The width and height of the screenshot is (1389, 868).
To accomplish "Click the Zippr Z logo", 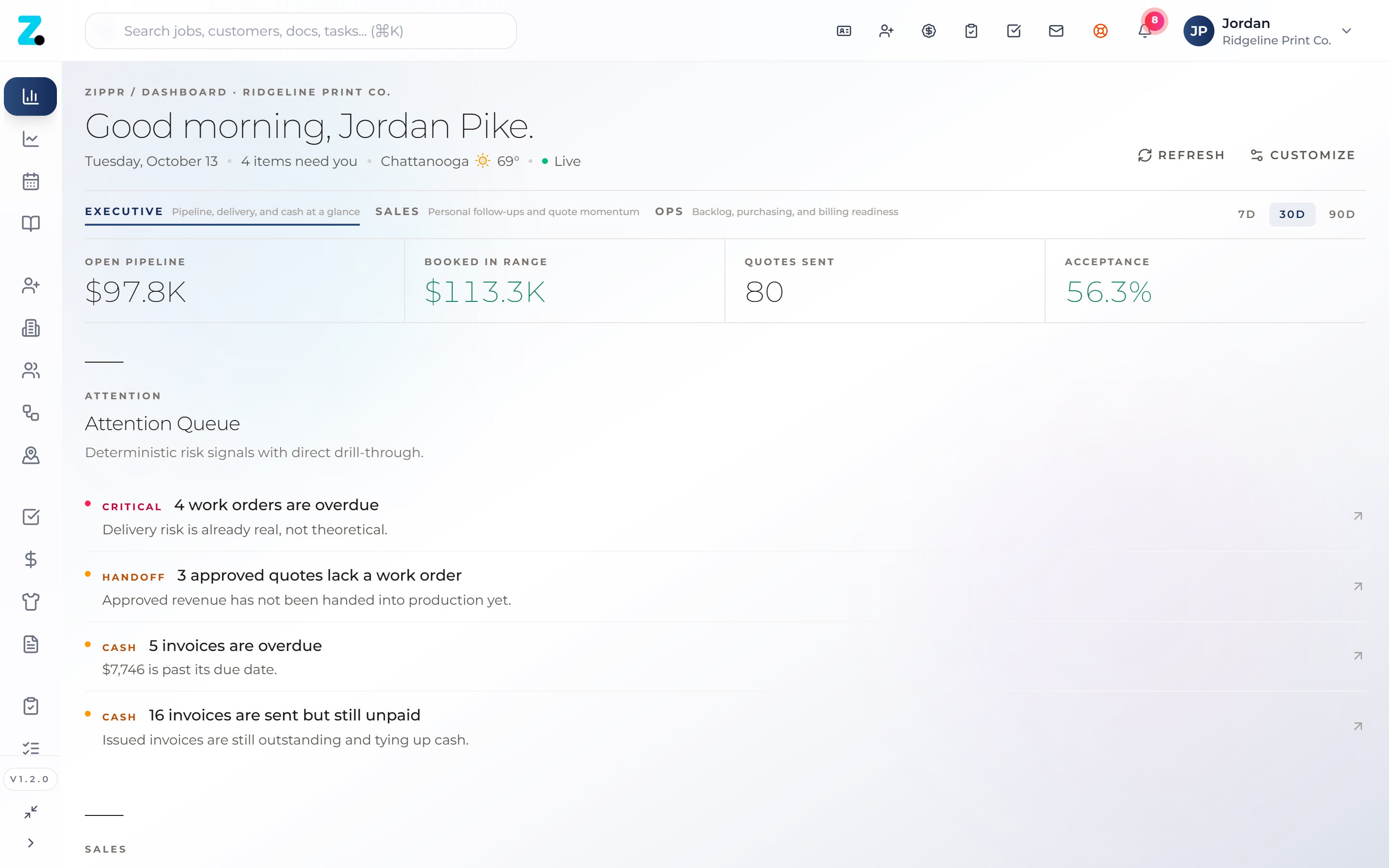I will pos(30,30).
